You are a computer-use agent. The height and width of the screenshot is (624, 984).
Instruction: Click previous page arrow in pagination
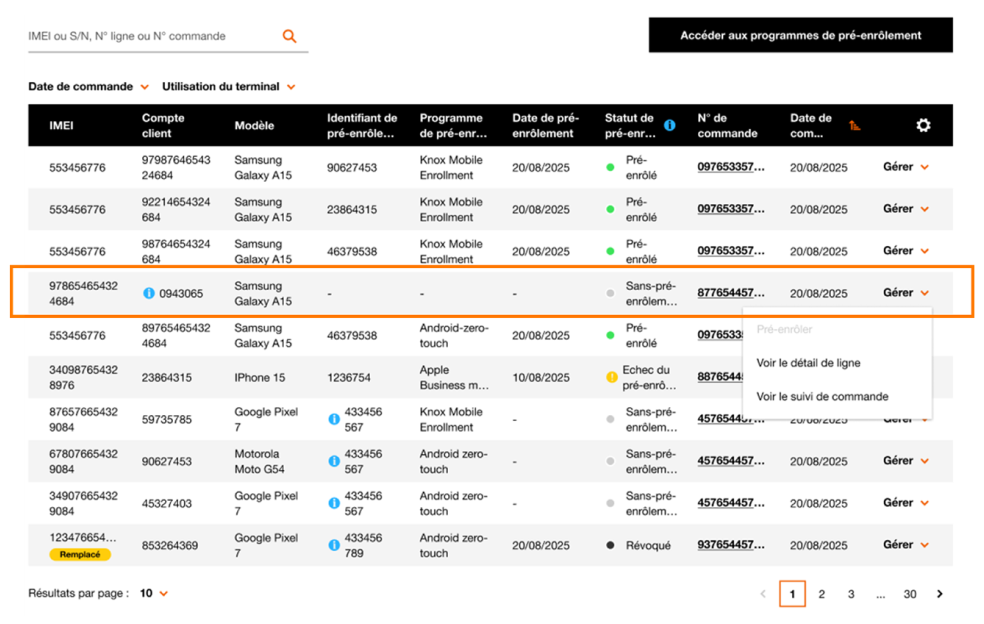point(763,594)
